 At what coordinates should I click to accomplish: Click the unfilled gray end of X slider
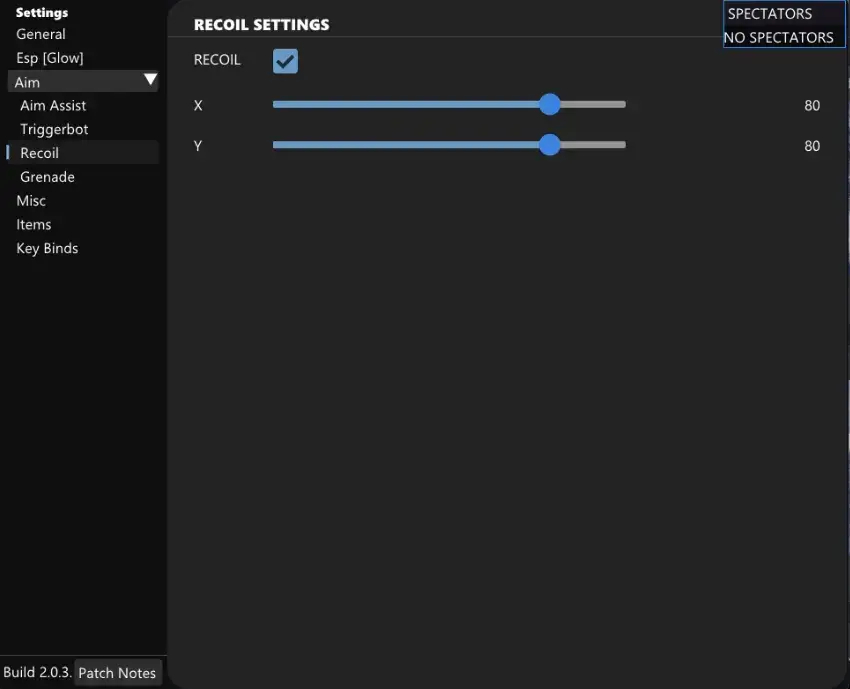595,105
